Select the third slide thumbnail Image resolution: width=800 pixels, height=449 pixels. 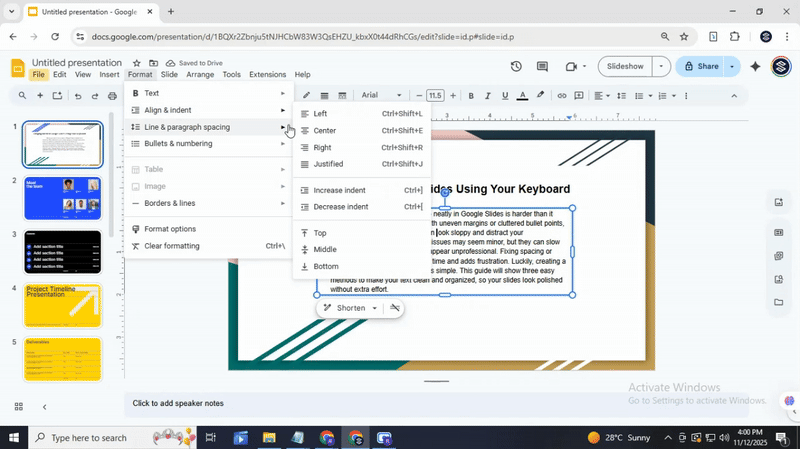62,252
